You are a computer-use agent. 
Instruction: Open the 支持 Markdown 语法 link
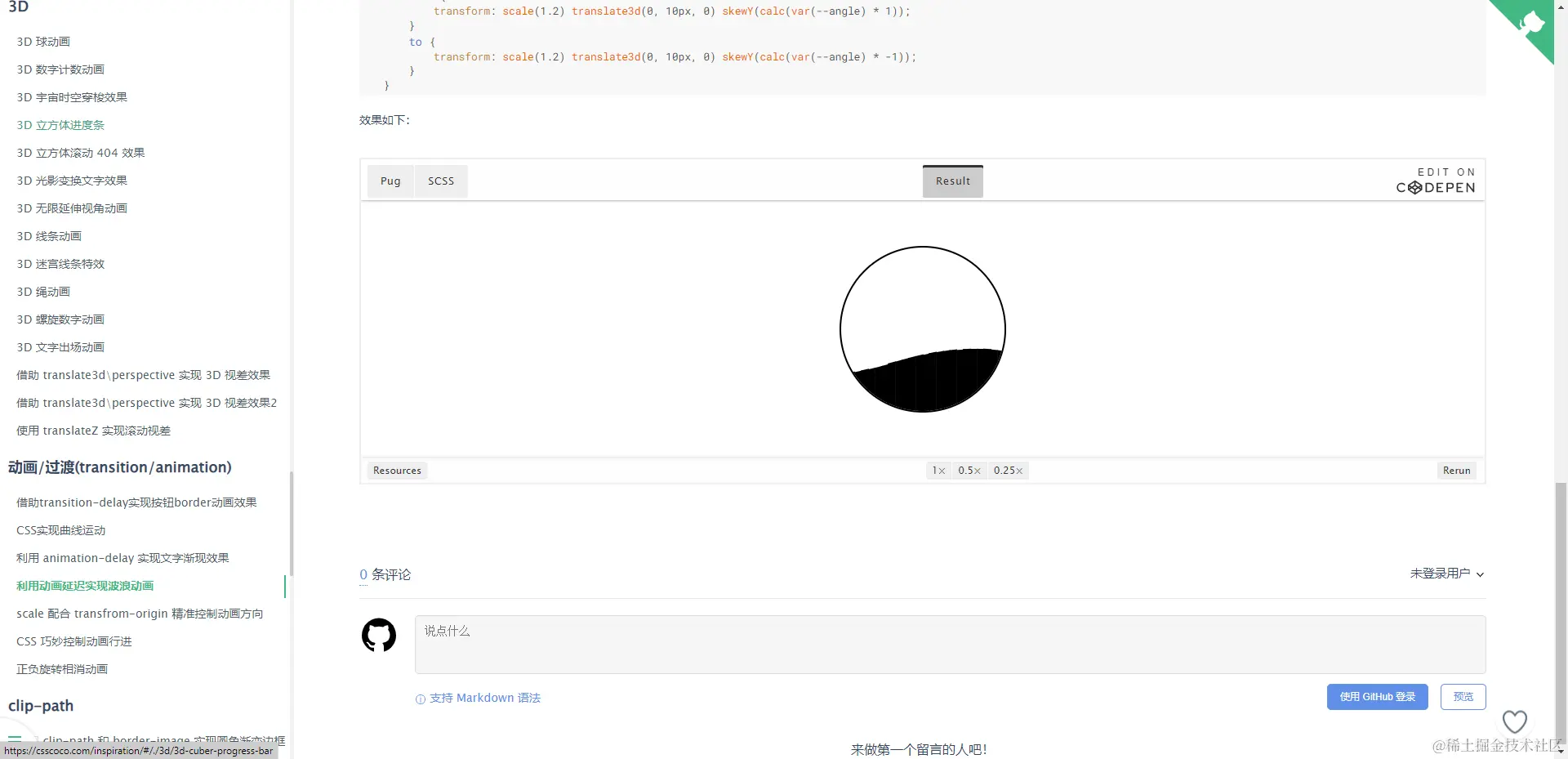pyautogui.click(x=485, y=699)
